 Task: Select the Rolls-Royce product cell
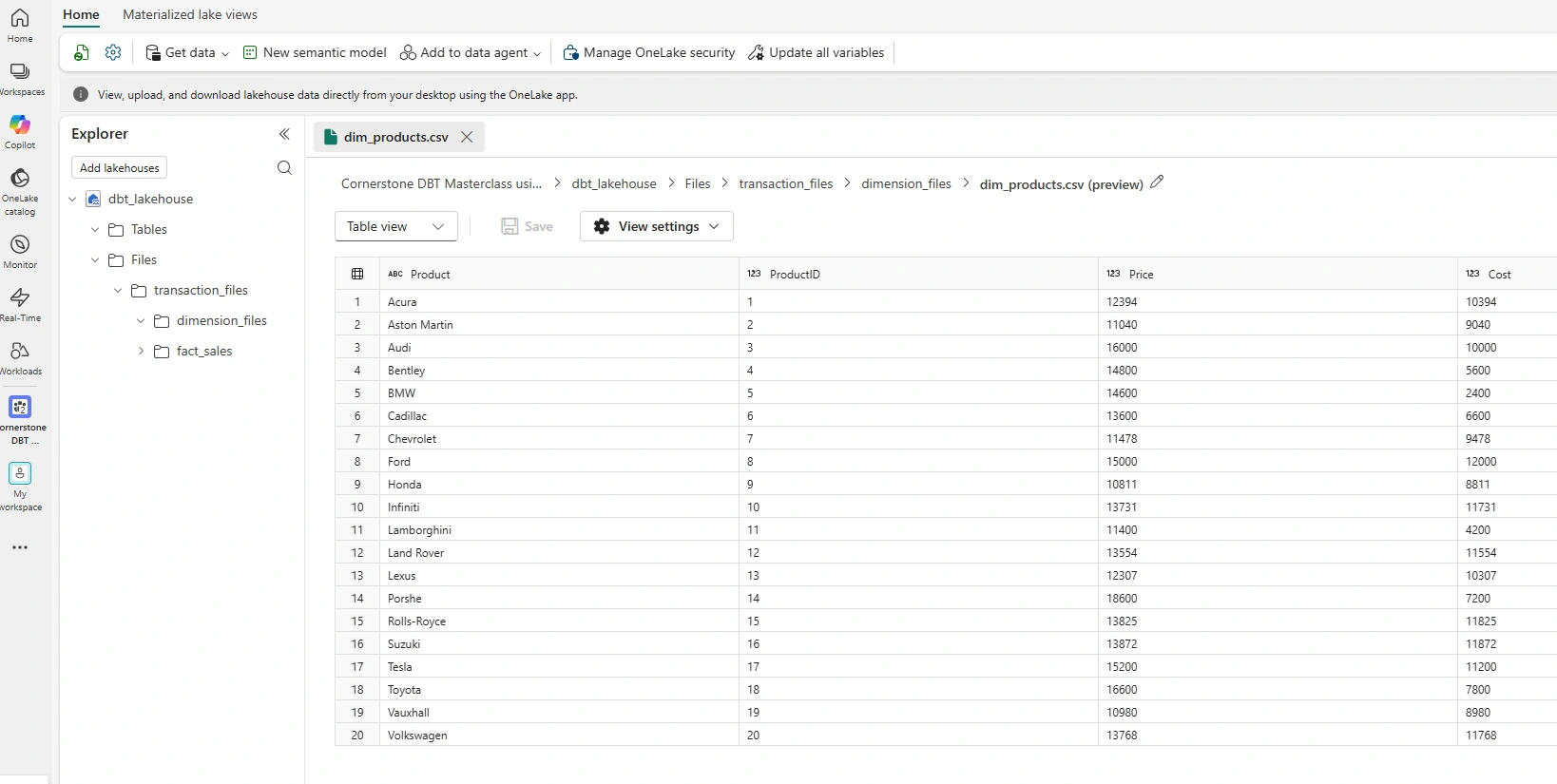(x=559, y=621)
